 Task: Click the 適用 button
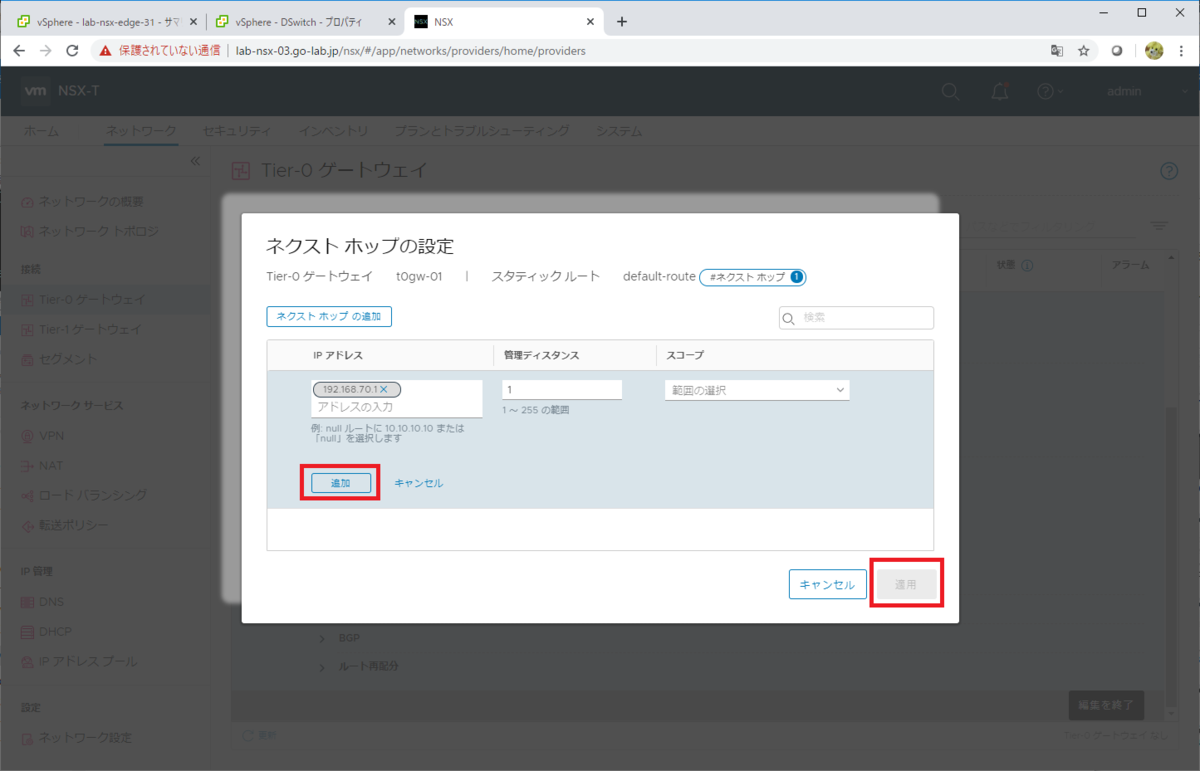click(906, 585)
